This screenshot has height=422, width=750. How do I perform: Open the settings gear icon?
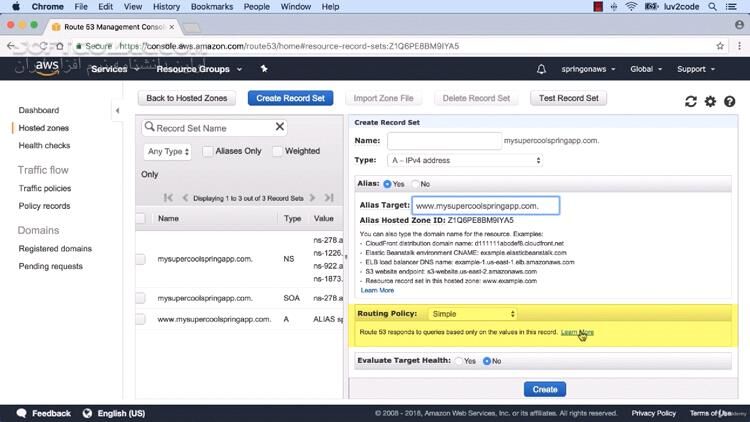click(710, 101)
